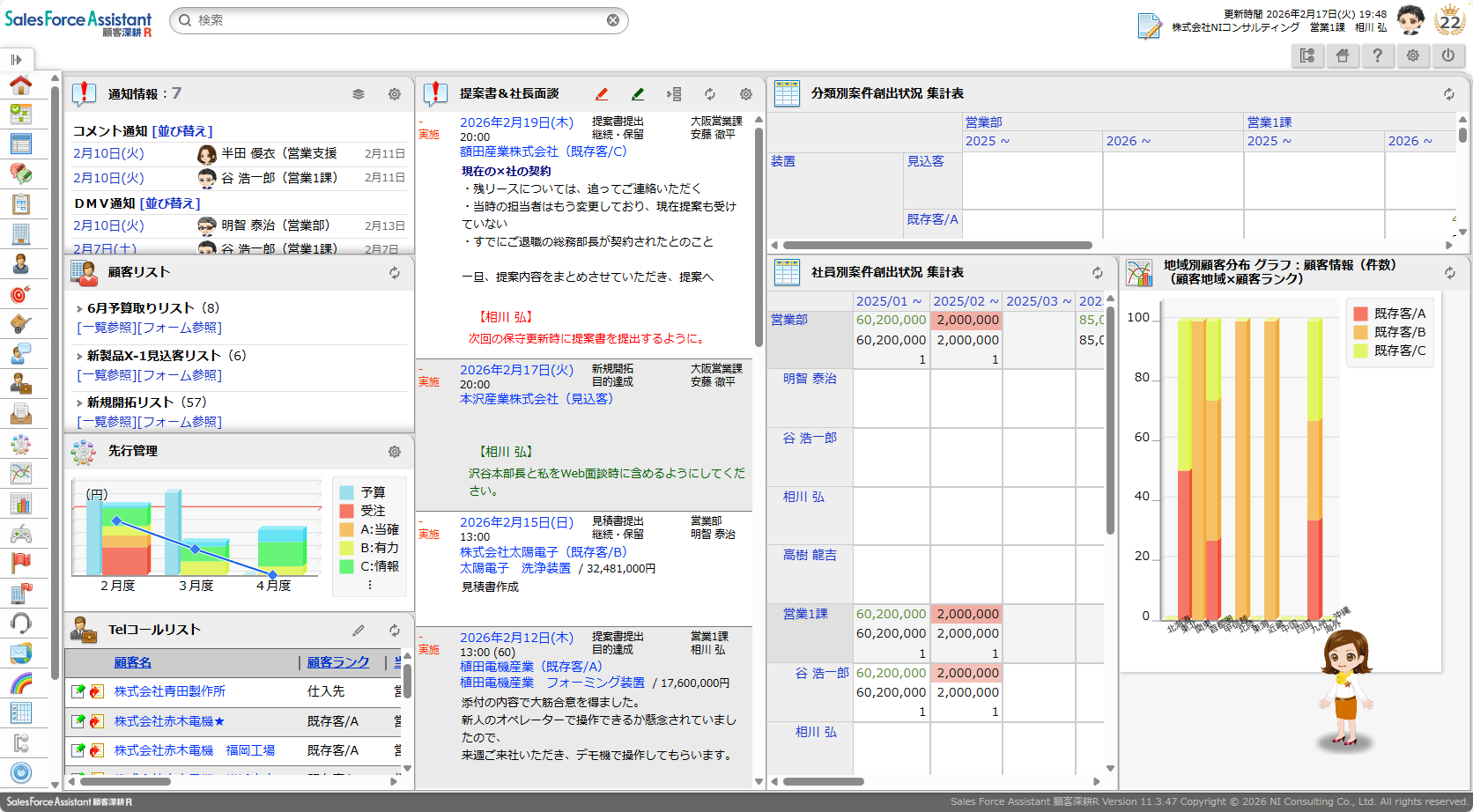Toggle 予算 series in 先行管理 legend

[x=373, y=492]
